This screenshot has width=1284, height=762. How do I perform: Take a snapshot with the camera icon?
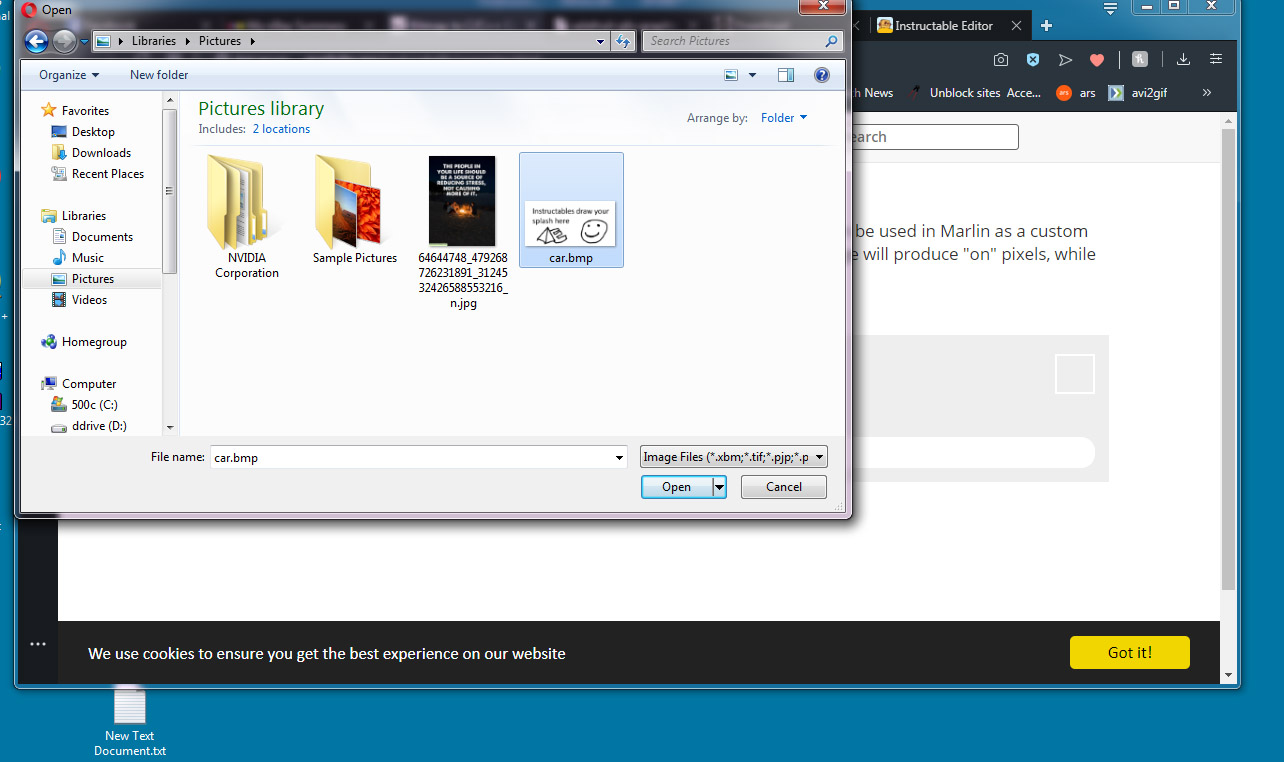click(x=1000, y=60)
